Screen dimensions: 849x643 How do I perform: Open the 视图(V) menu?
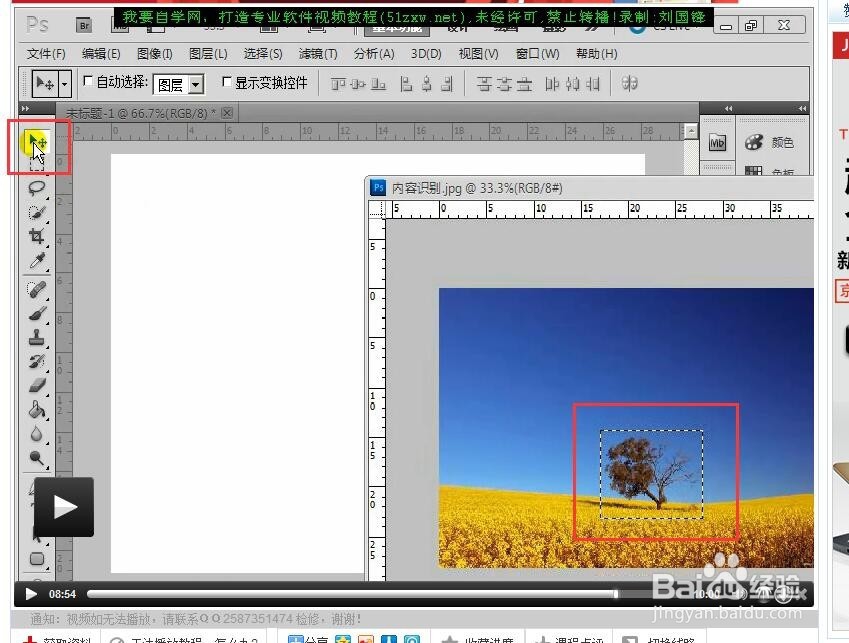pos(478,54)
